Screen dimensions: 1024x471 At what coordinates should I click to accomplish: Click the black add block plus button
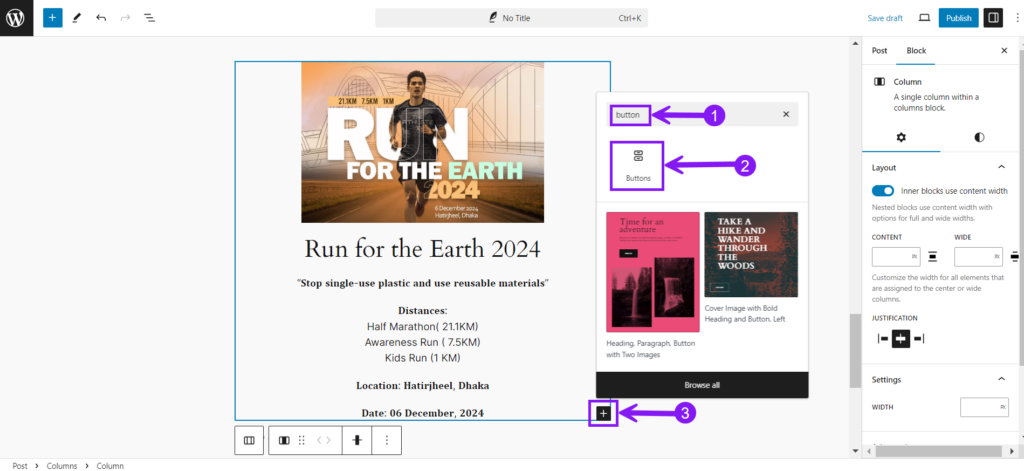click(603, 413)
